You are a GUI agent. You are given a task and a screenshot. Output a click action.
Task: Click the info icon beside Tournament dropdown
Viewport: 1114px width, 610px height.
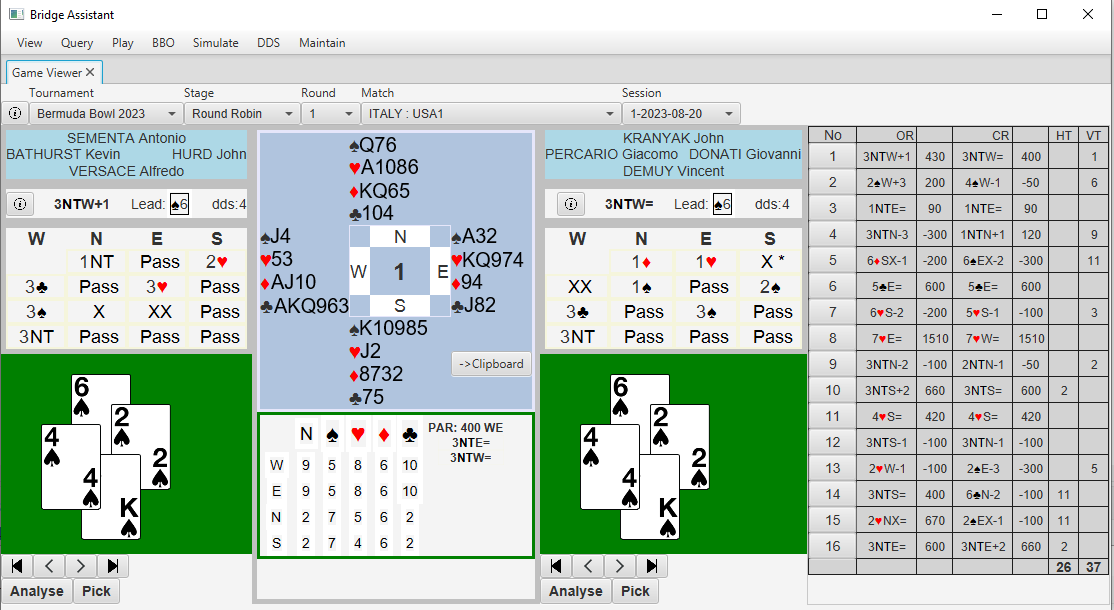click(x=15, y=113)
